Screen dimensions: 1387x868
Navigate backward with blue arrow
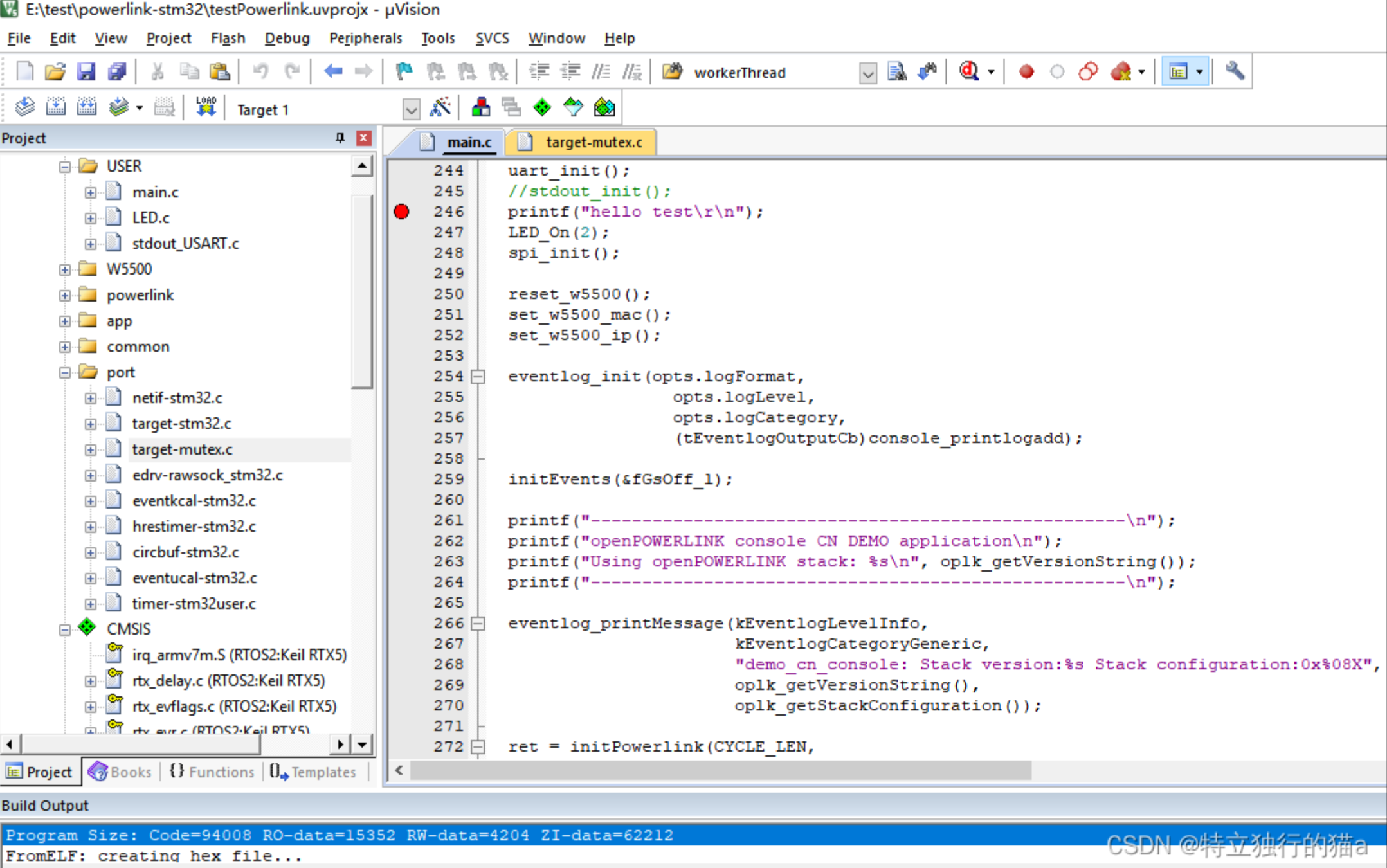pyautogui.click(x=333, y=71)
